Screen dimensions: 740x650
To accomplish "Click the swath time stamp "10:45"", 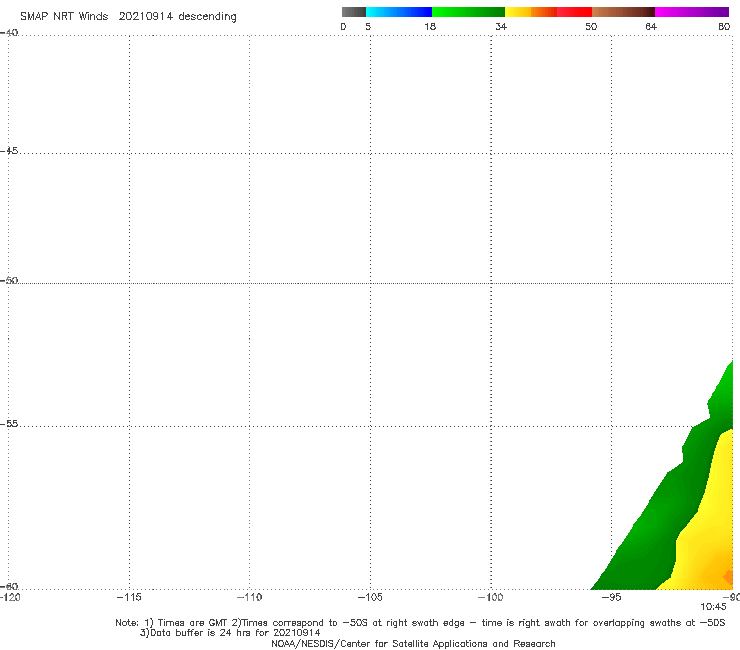I will (x=713, y=607).
